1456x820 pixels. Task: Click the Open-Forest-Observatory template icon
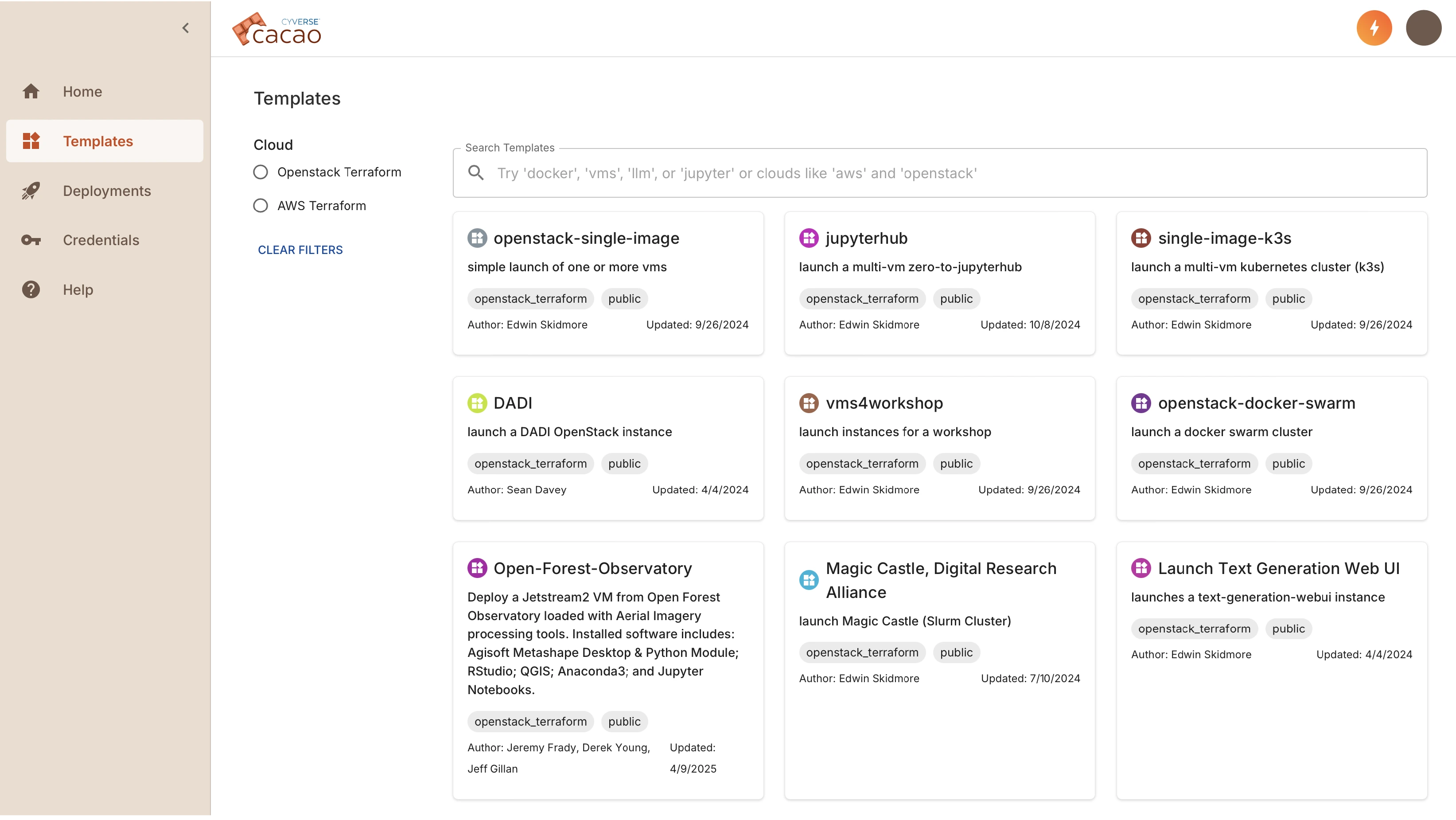(477, 568)
